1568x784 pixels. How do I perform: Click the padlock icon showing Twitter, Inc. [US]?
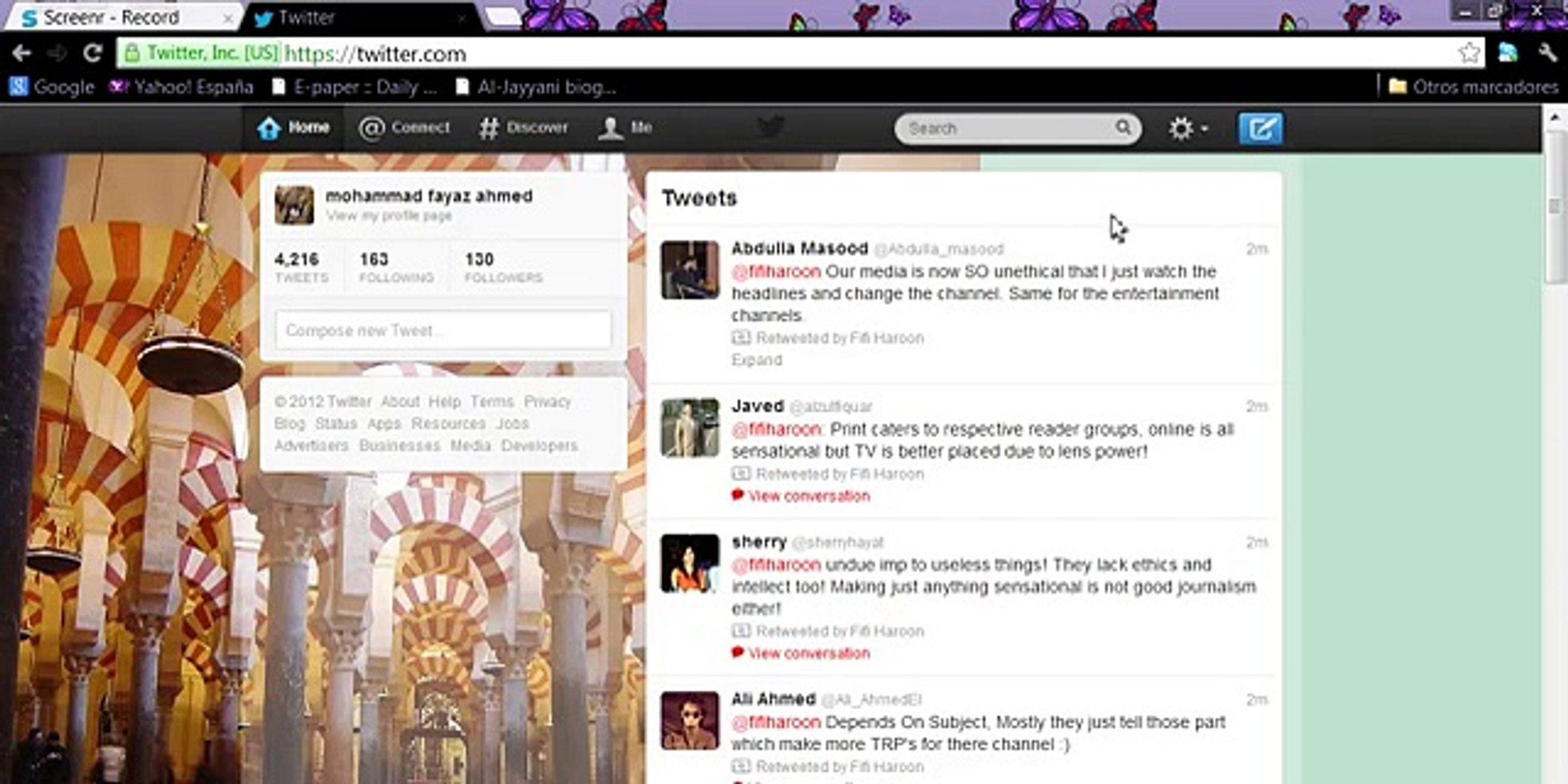click(131, 54)
